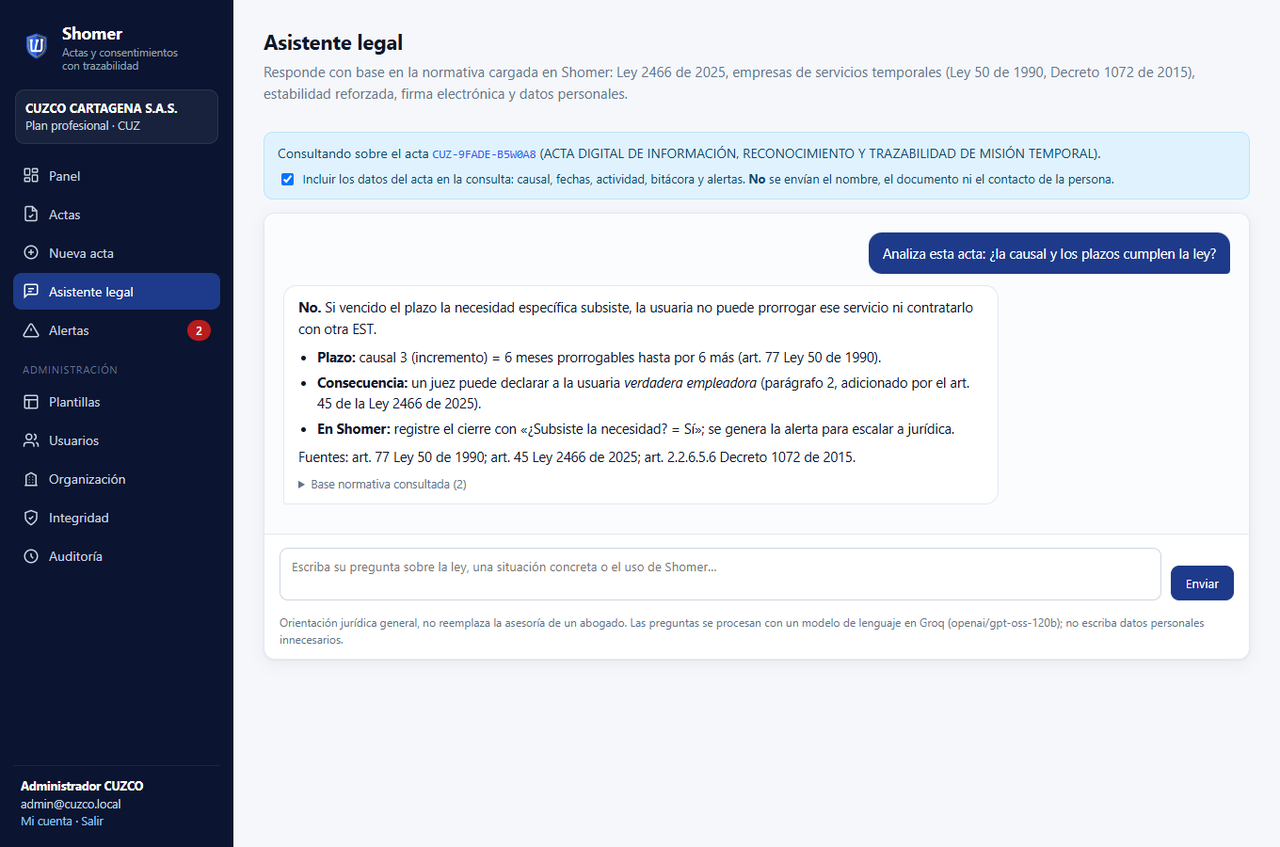1280x847 pixels.
Task: Click the Usuarios people icon
Action: click(x=31, y=441)
